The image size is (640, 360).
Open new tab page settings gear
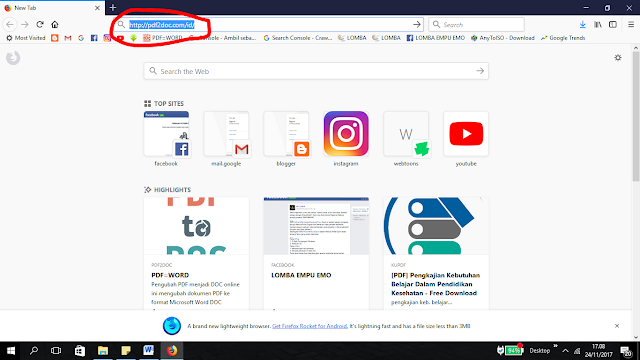coord(618,58)
